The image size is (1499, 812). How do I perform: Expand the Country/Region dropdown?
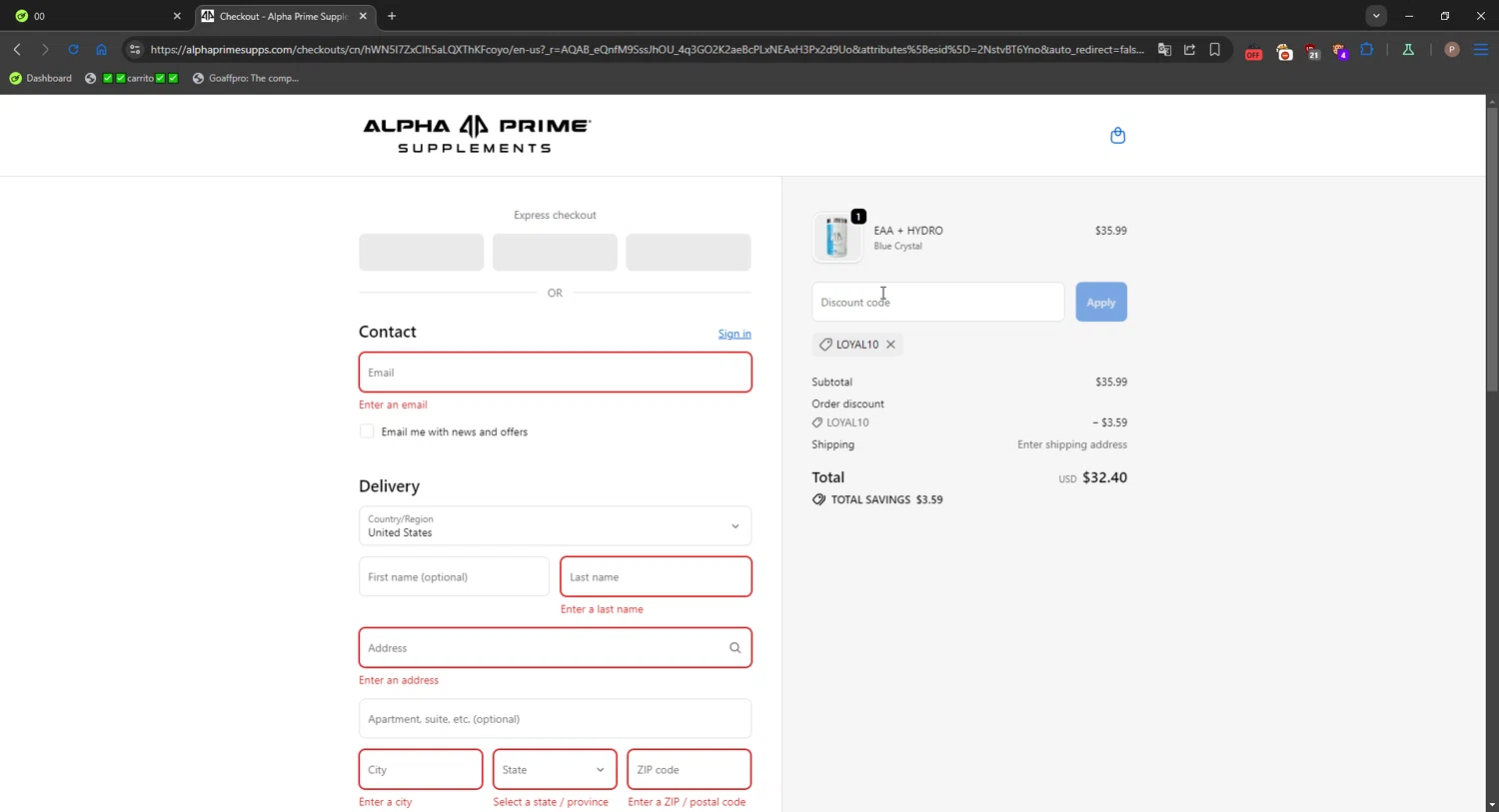click(555, 526)
